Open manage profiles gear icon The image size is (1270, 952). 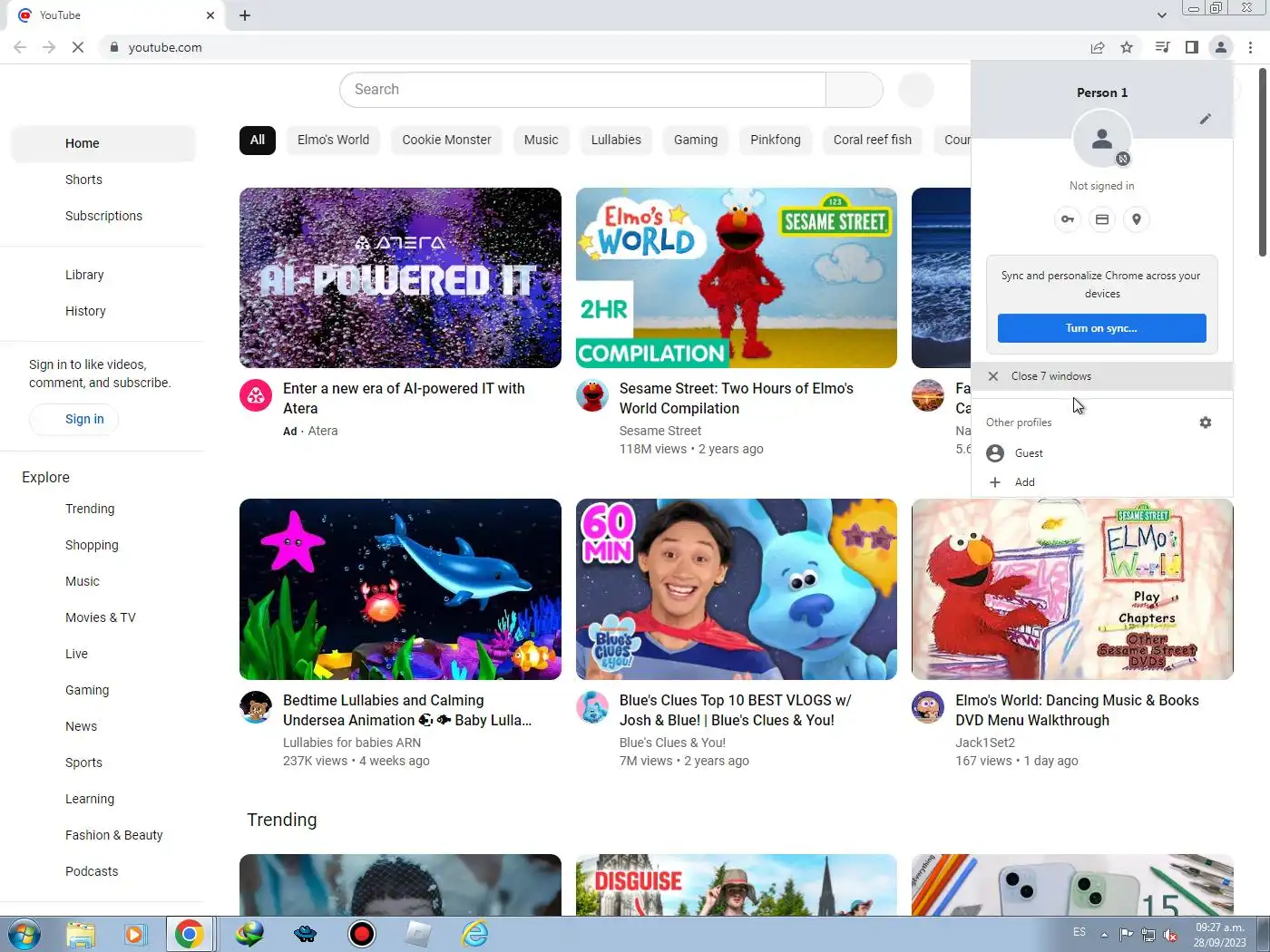click(1206, 423)
